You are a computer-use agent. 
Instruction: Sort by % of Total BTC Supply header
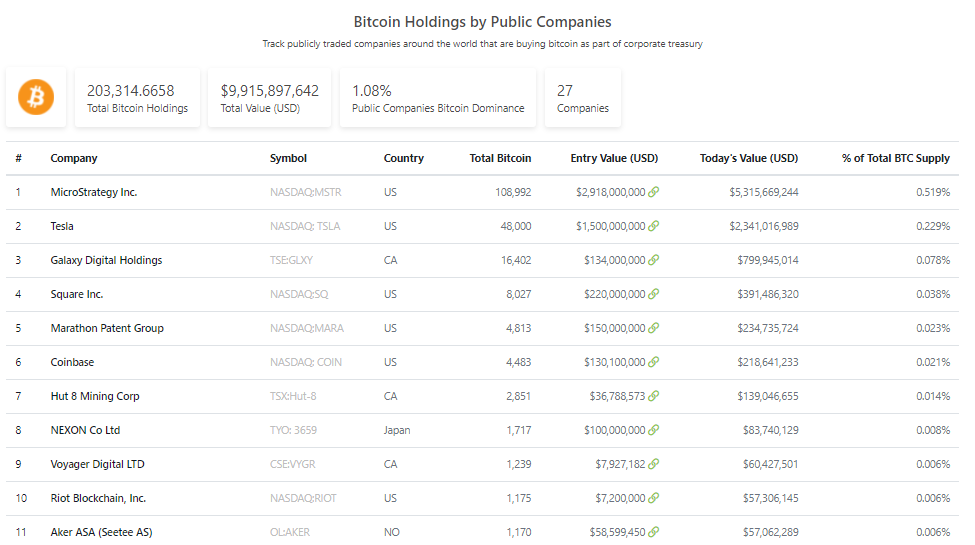pyautogui.click(x=896, y=158)
